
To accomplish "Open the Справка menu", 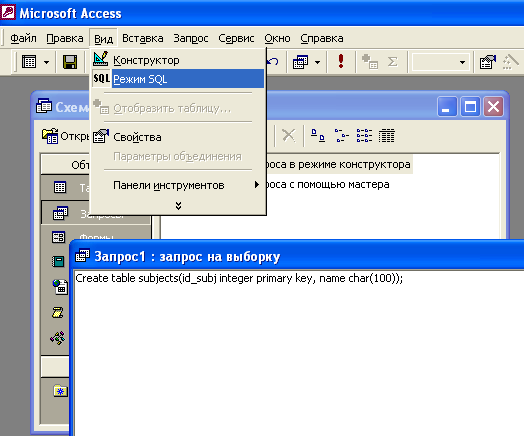I will pyautogui.click(x=322, y=38).
